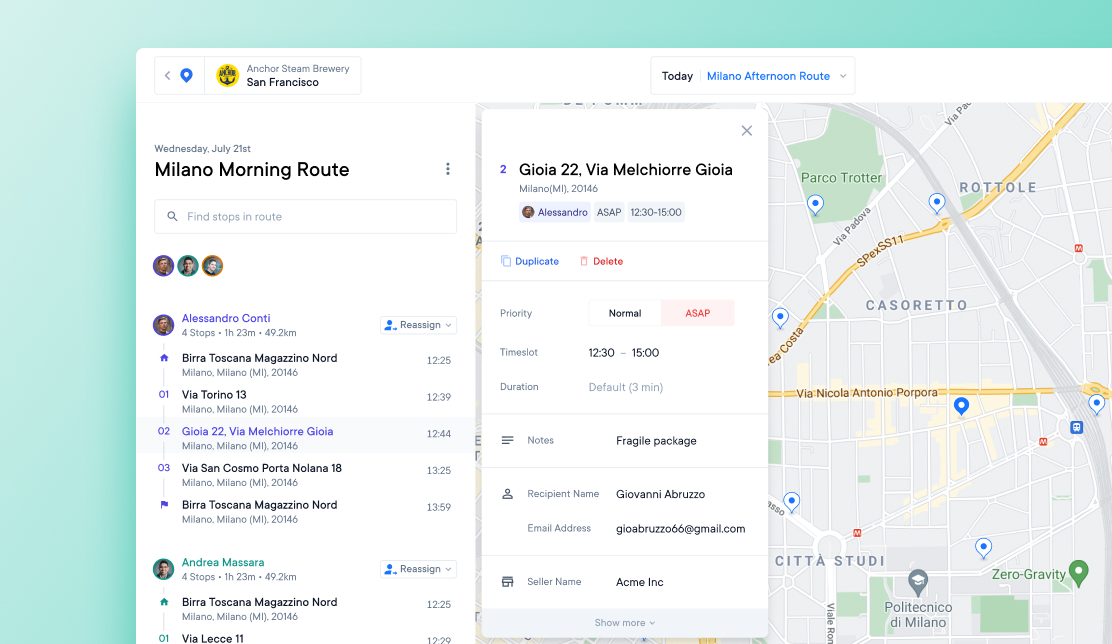Toggle Alessandro's avatar filter above the stop list
The width and height of the screenshot is (1112, 644).
point(163,265)
